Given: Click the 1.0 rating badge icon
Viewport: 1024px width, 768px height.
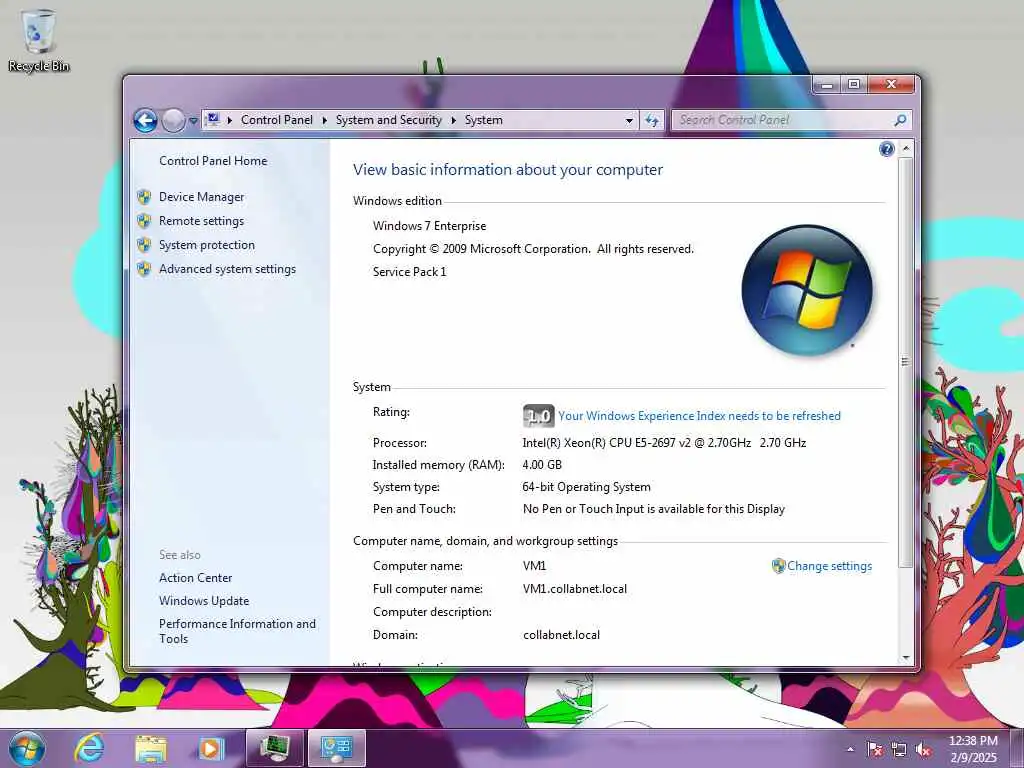Looking at the screenshot, I should coord(538,416).
